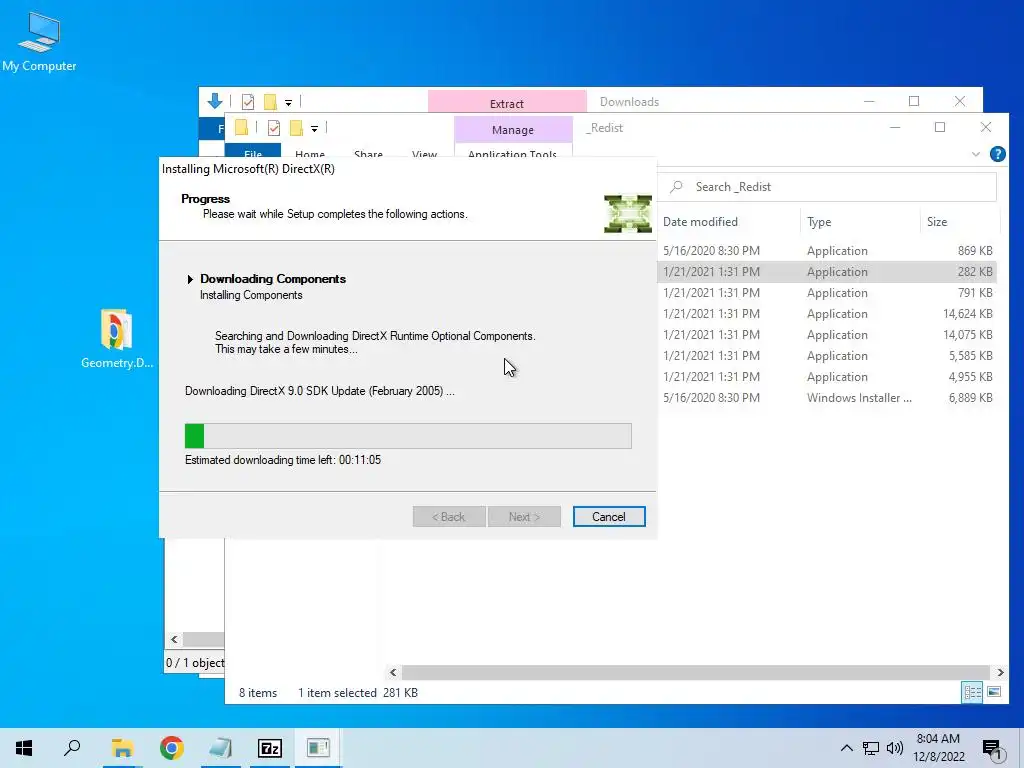This screenshot has width=1024, height=768.
Task: Click left scroll arrow in _Redist file list
Action: tap(393, 672)
